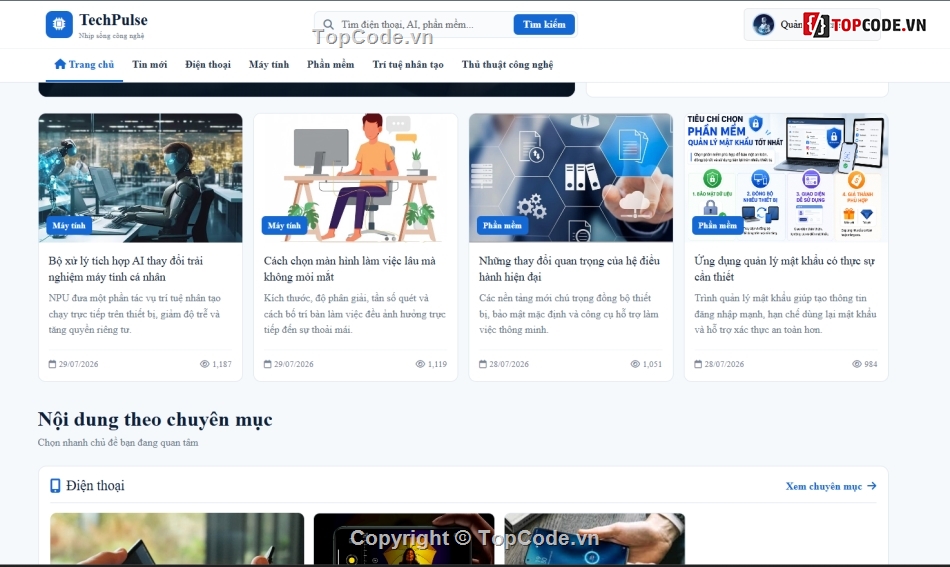The width and height of the screenshot is (950, 567).
Task: Click the Tìm kiếm search button
Action: coord(544,24)
